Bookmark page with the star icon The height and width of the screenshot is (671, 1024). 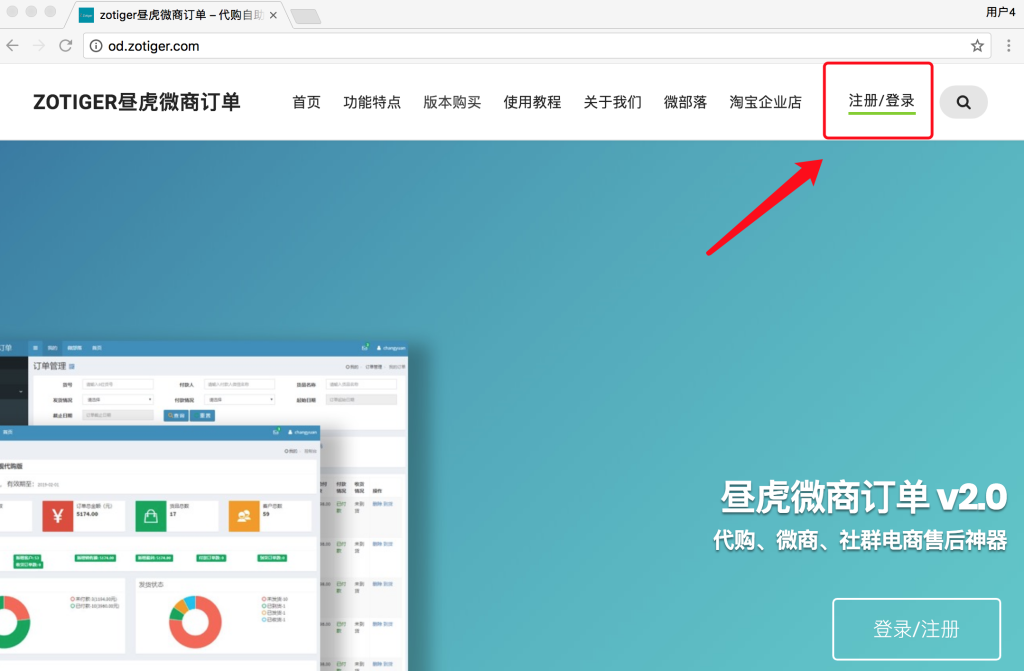(x=977, y=46)
